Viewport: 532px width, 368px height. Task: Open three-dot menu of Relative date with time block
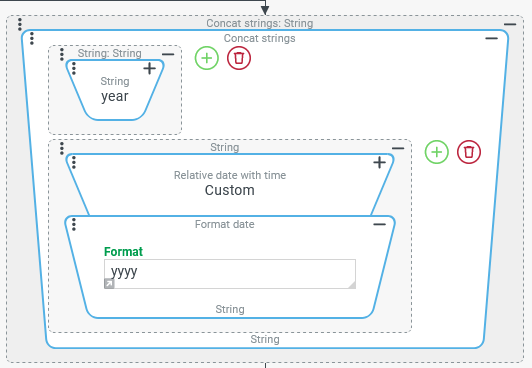pos(74,162)
